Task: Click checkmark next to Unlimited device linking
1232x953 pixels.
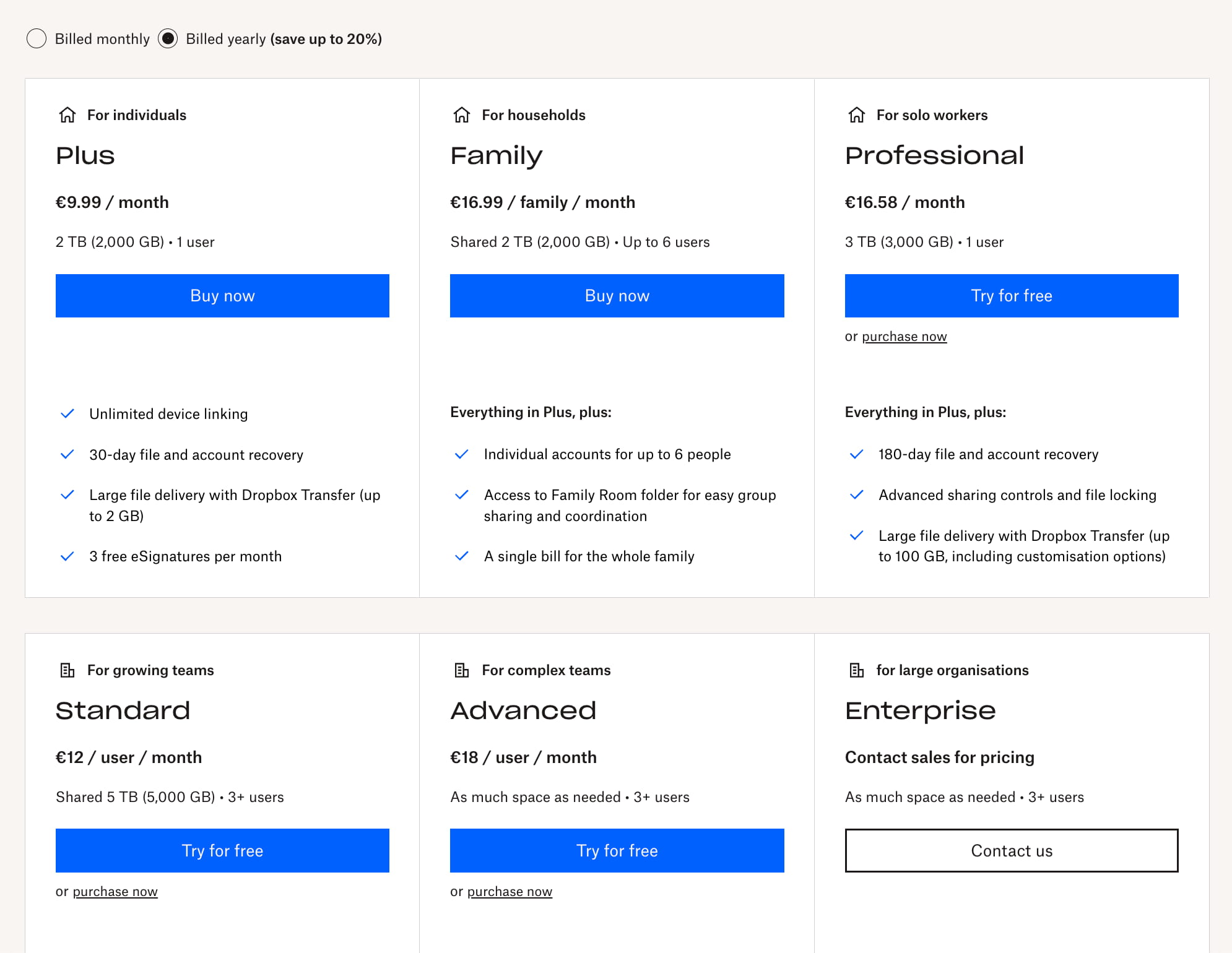Action: 67,414
